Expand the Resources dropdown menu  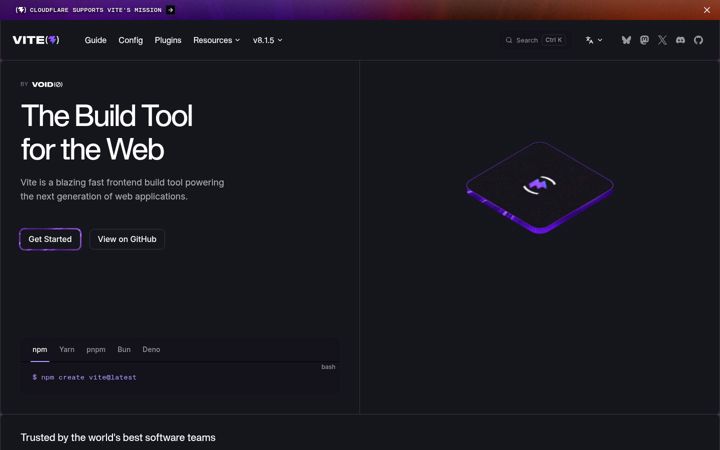pos(216,40)
